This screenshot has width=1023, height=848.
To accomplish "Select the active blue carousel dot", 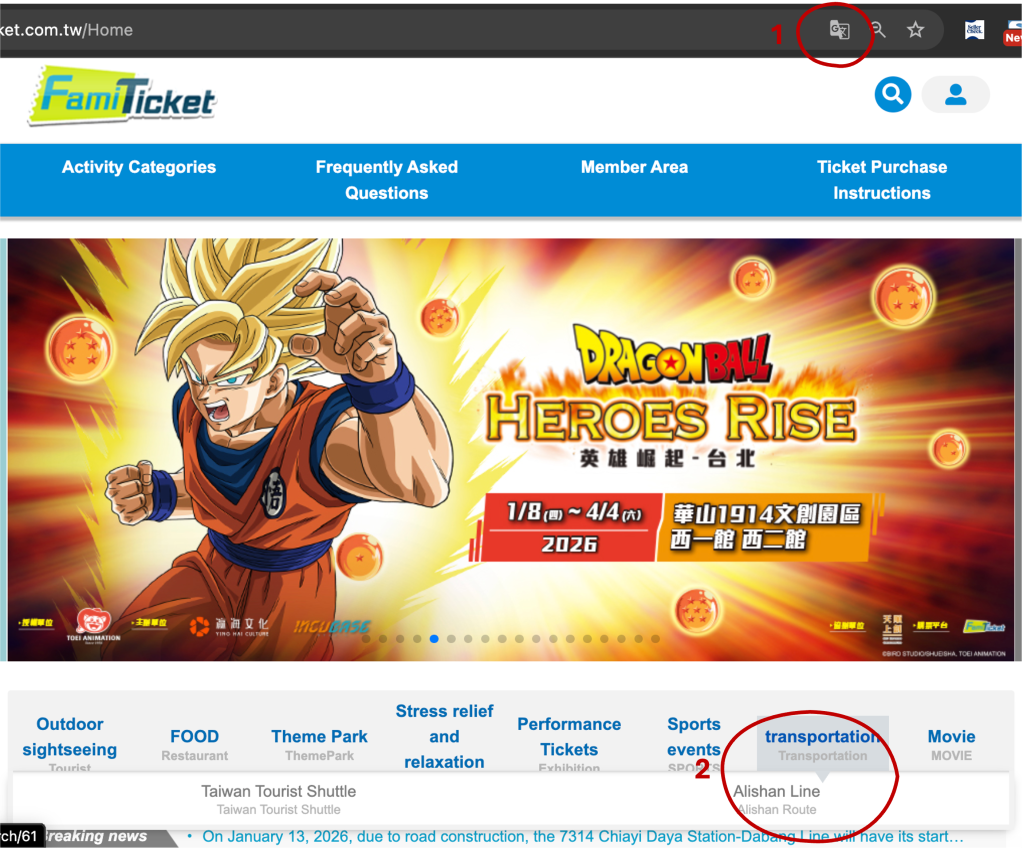I will [434, 638].
